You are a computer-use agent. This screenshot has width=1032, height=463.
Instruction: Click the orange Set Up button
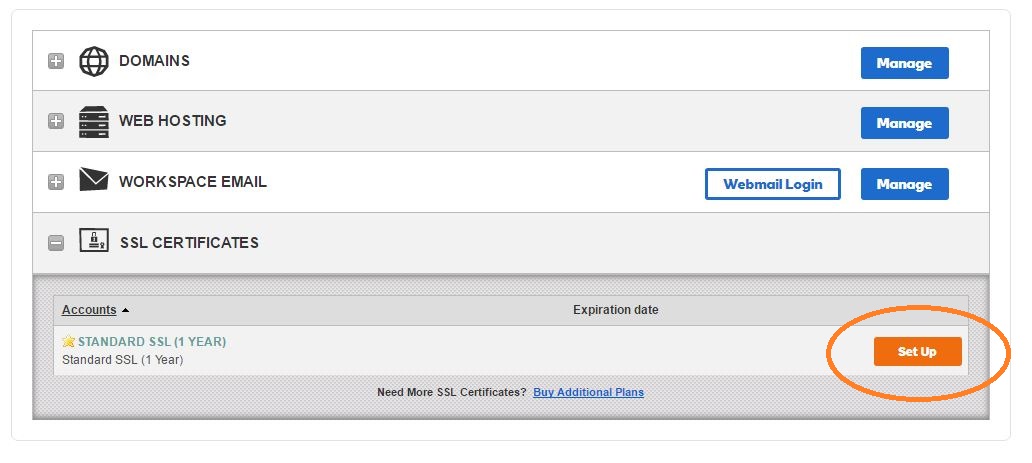coord(917,351)
